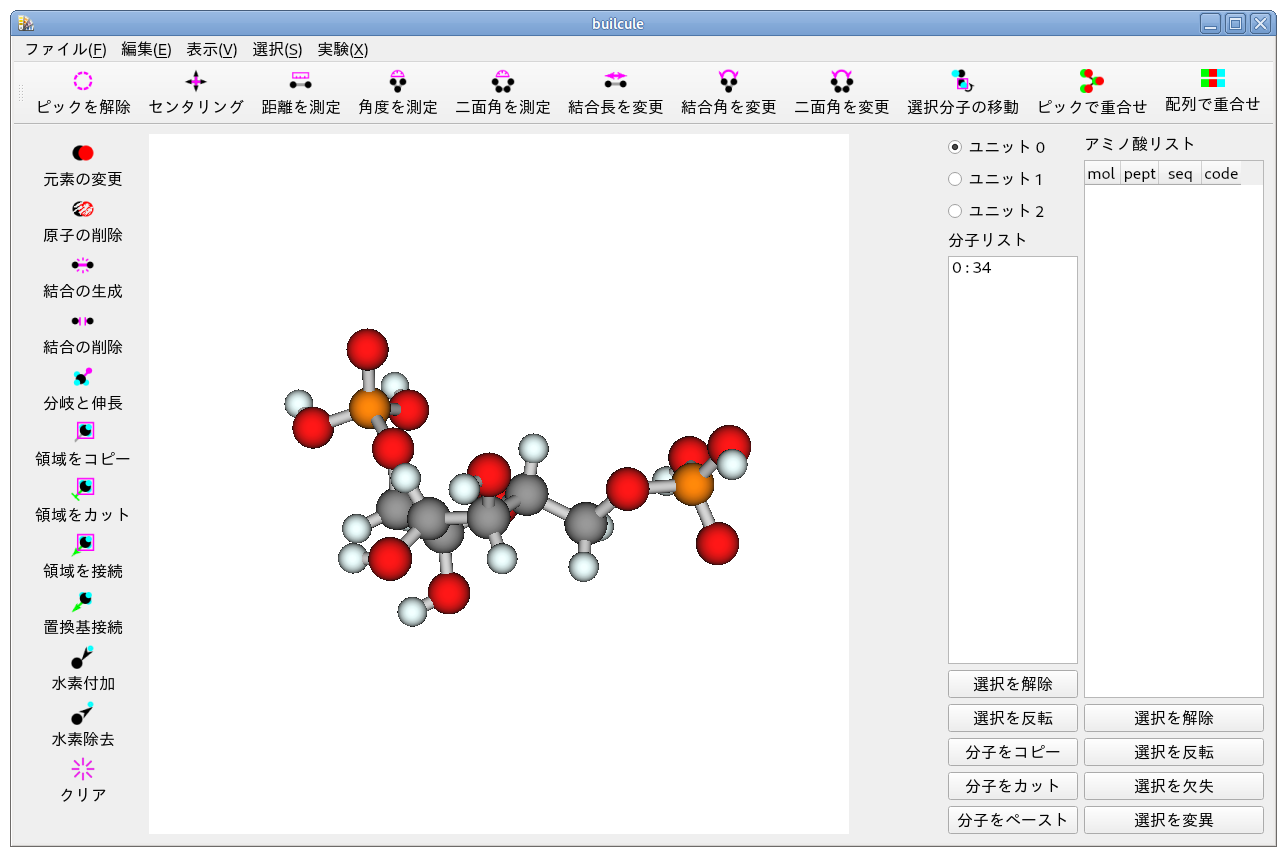Switch to ユニット 1 radio option
The height and width of the screenshot is (857, 1287).
click(955, 179)
